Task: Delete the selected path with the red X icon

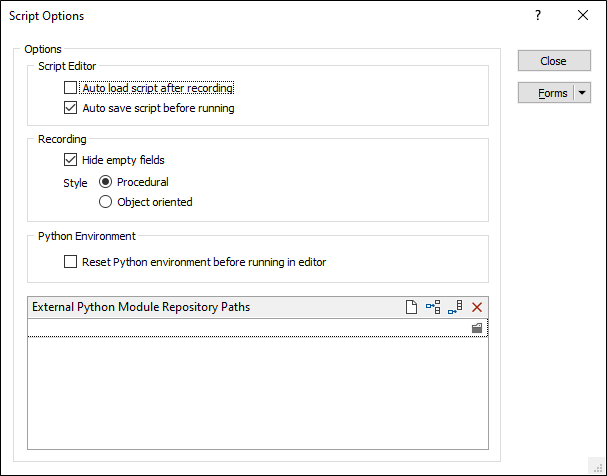Action: [477, 307]
